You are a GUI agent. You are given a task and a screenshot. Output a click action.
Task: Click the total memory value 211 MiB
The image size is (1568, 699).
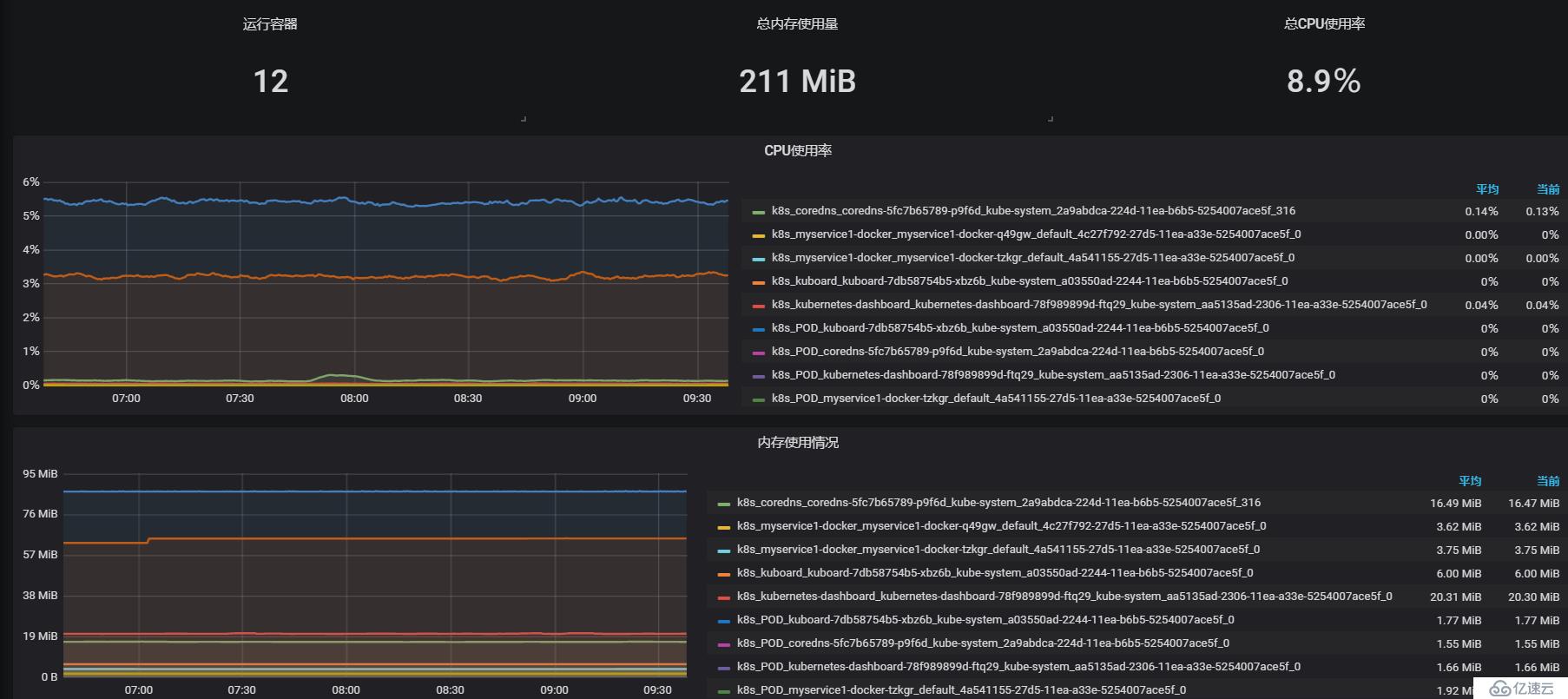[797, 82]
